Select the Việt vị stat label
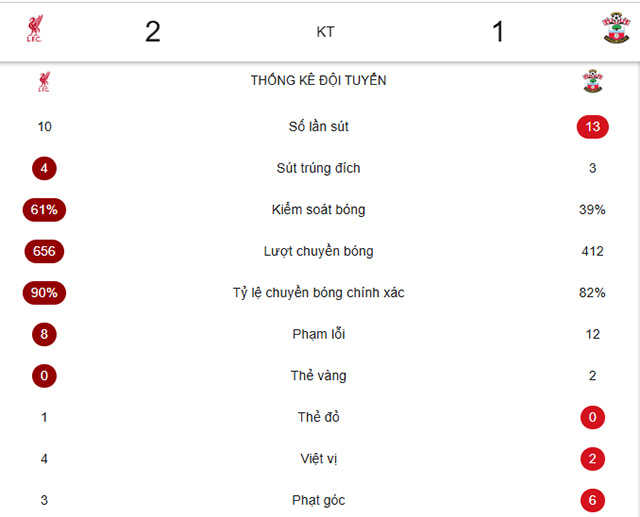 coord(318,459)
